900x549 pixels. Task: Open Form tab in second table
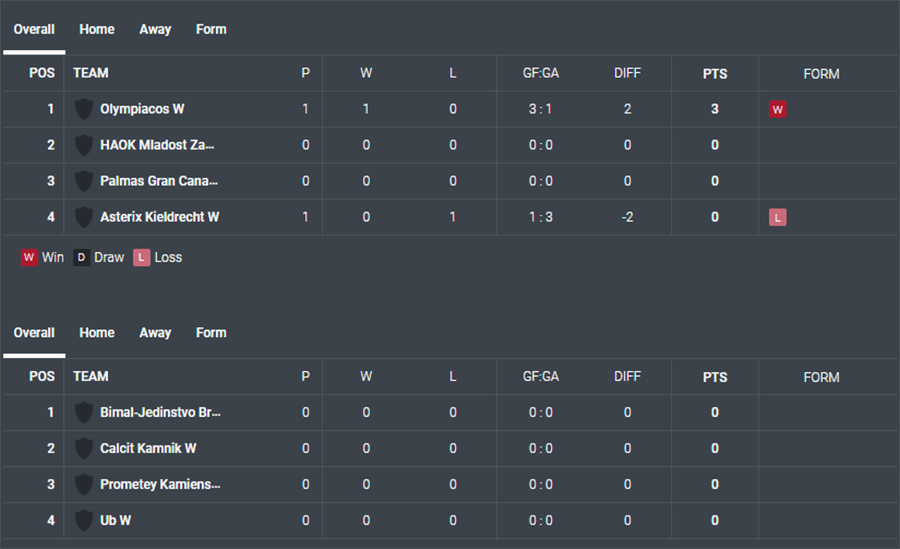[211, 333]
